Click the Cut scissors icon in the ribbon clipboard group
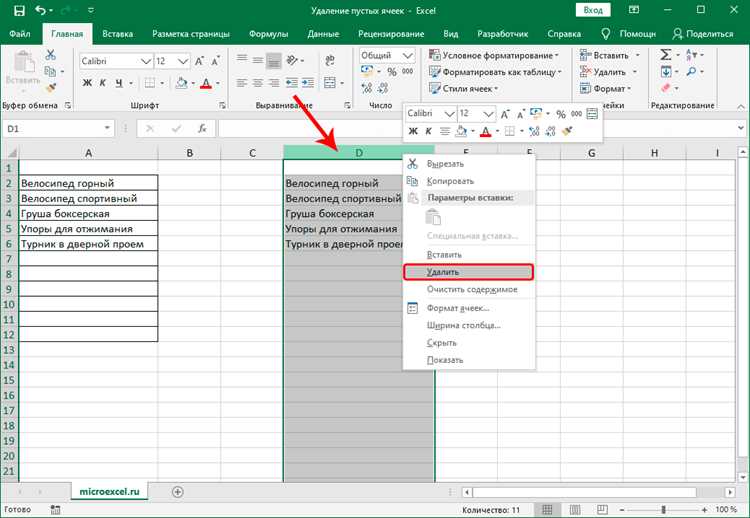750x518 pixels. pyautogui.click(x=50, y=55)
